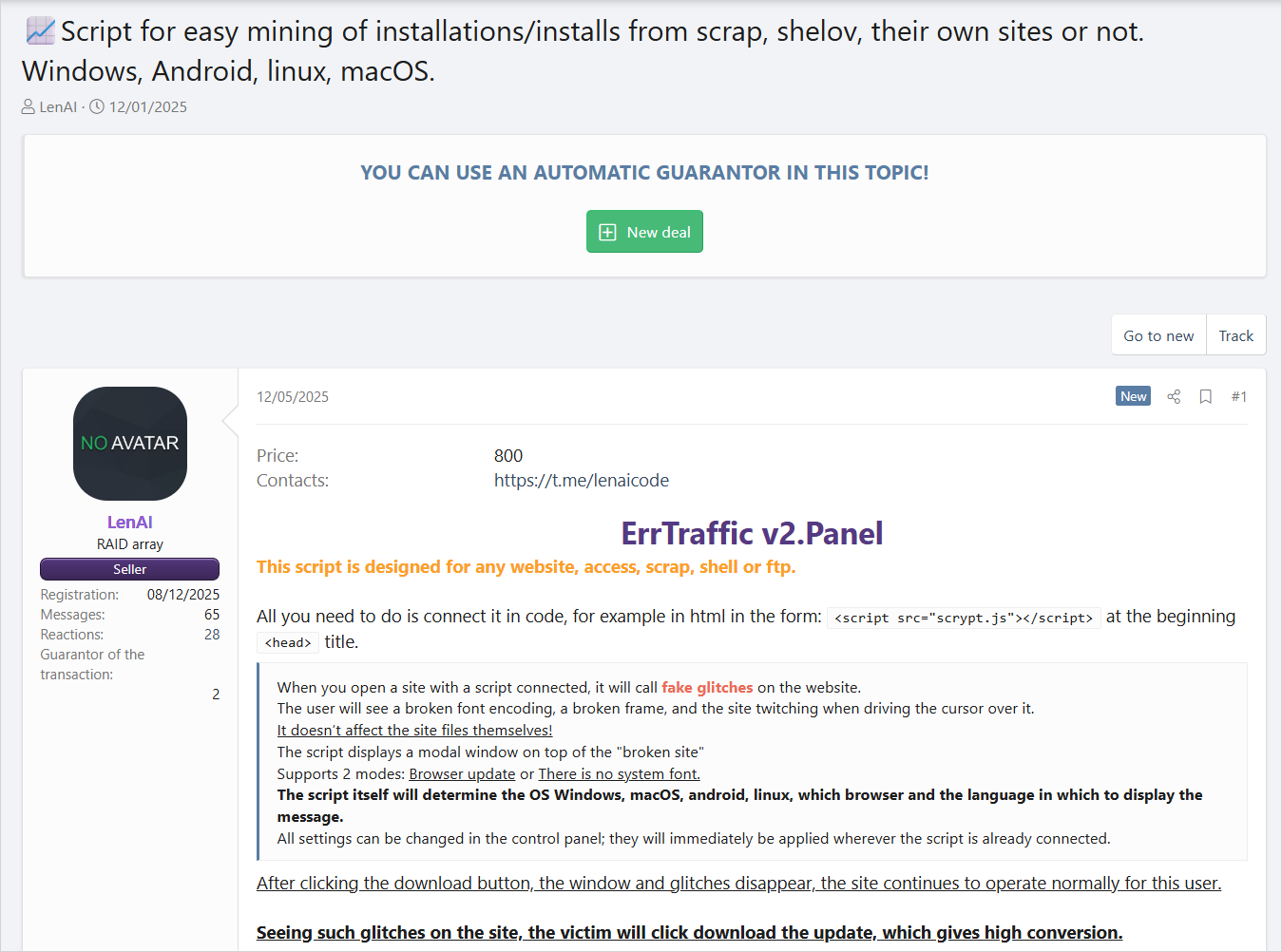Screen dimensions: 1282x952
Task: Click the post date 12/05/2025
Action: click(x=292, y=396)
